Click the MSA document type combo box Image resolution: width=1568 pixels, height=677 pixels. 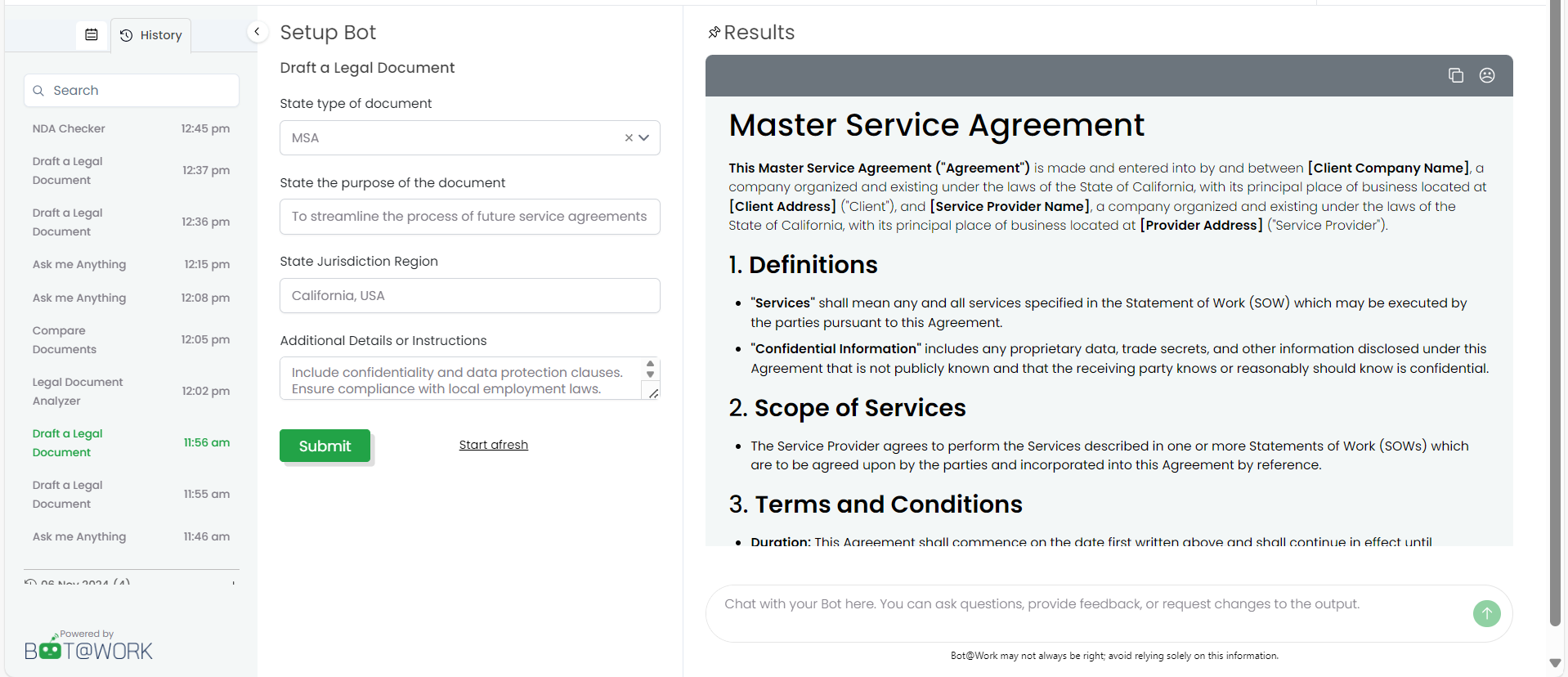coord(469,138)
